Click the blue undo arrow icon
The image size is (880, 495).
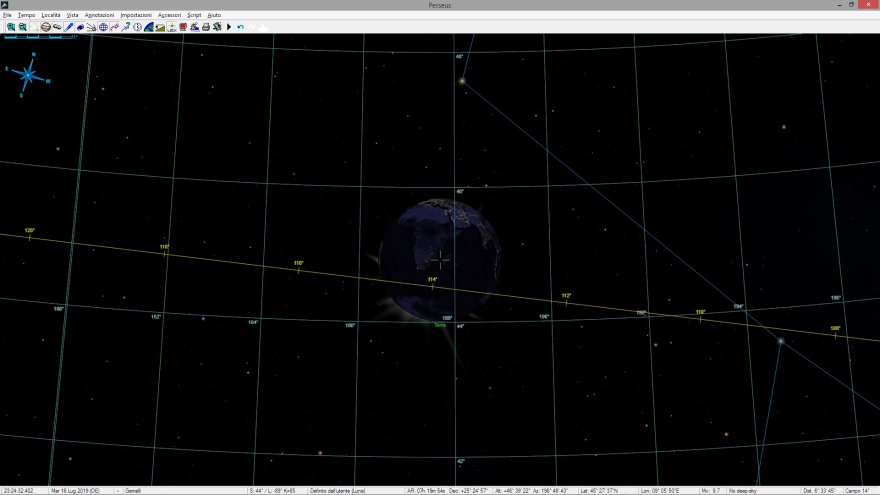pos(240,27)
